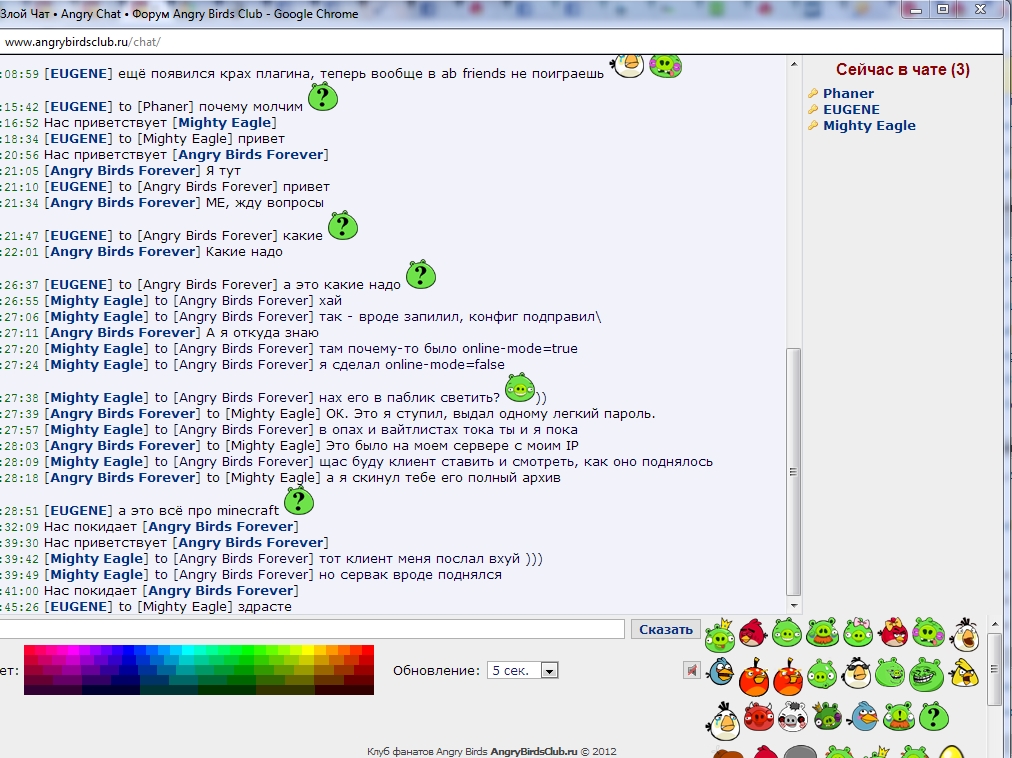Click the text 'я сделал online-mode=false'

click(412, 365)
